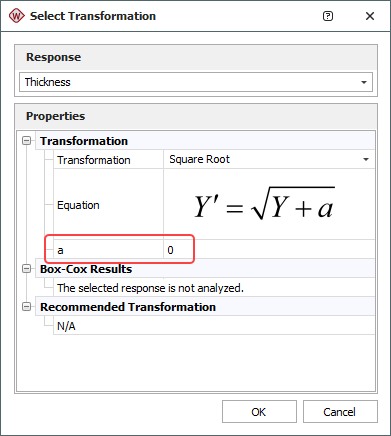Select the Transformation property row label
The width and height of the screenshot is (391, 436).
[94, 160]
